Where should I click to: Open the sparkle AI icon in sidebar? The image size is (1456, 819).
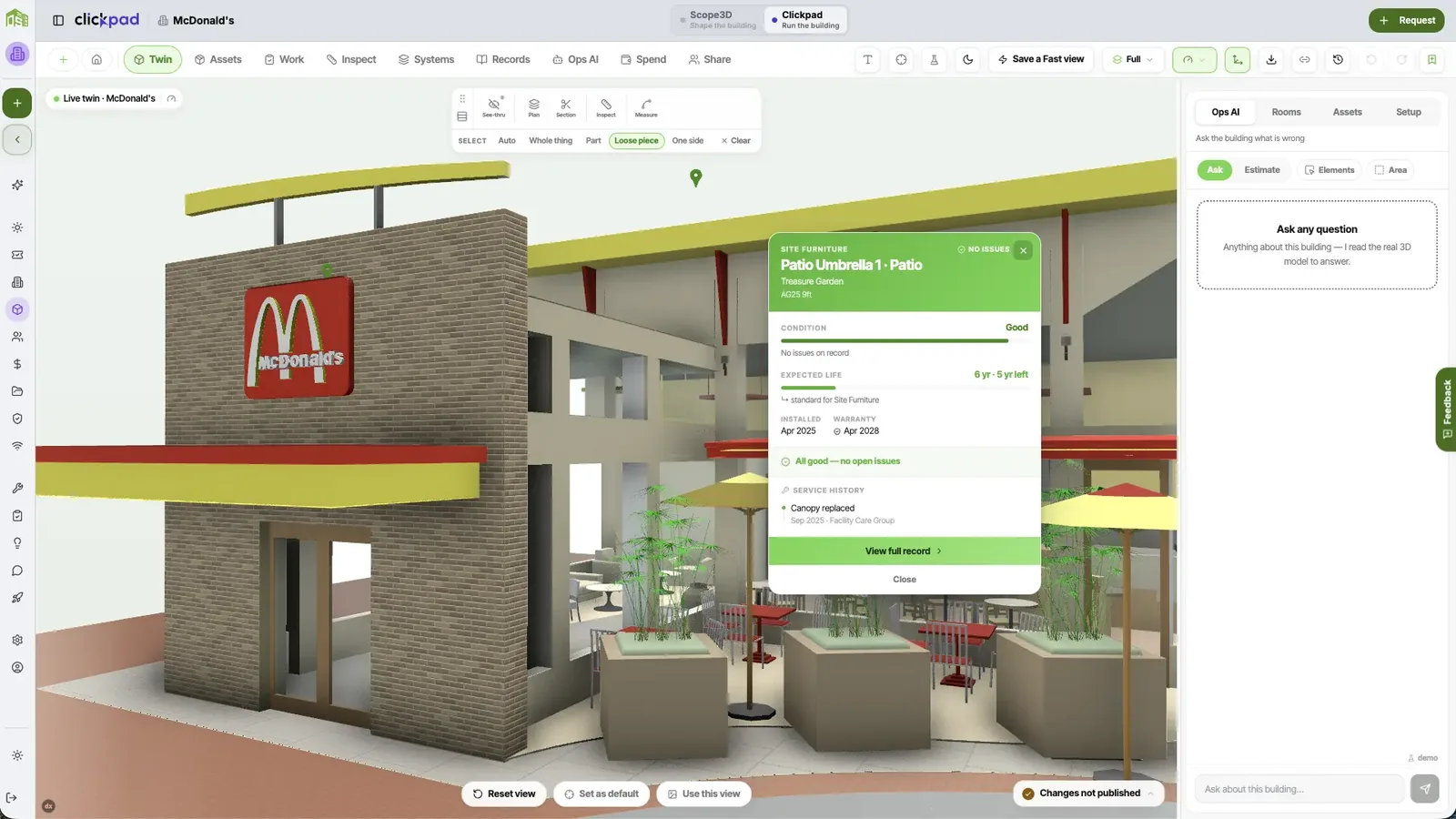[x=17, y=185]
